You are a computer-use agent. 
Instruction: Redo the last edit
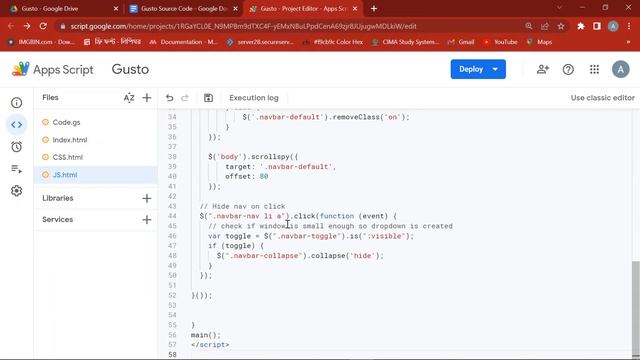pyautogui.click(x=185, y=98)
